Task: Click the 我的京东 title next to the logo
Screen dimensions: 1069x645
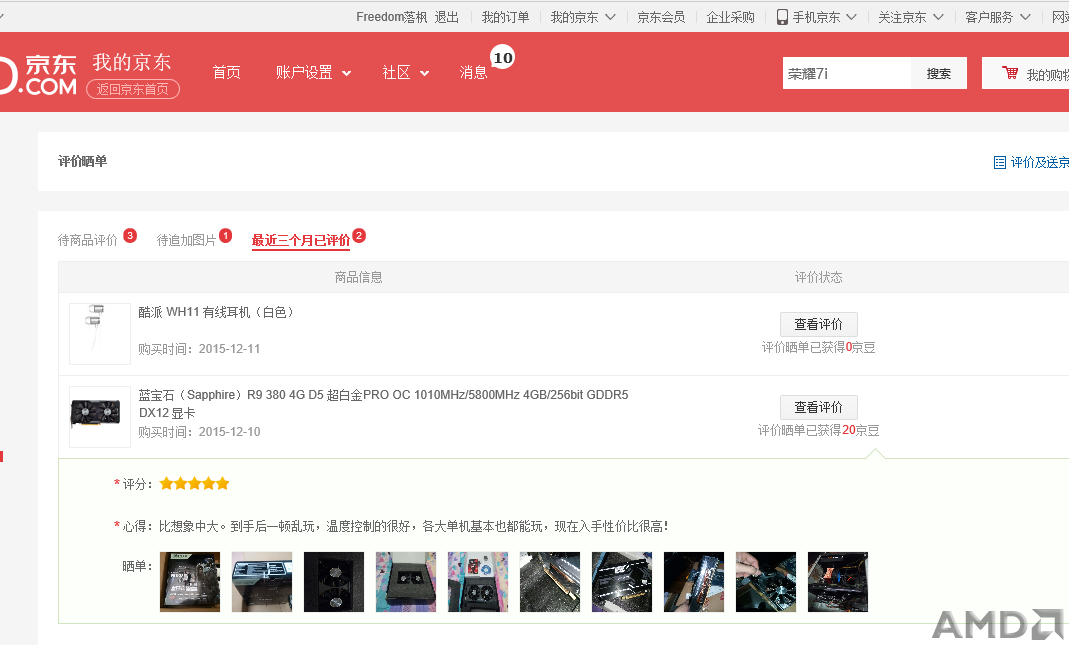Action: coord(132,62)
